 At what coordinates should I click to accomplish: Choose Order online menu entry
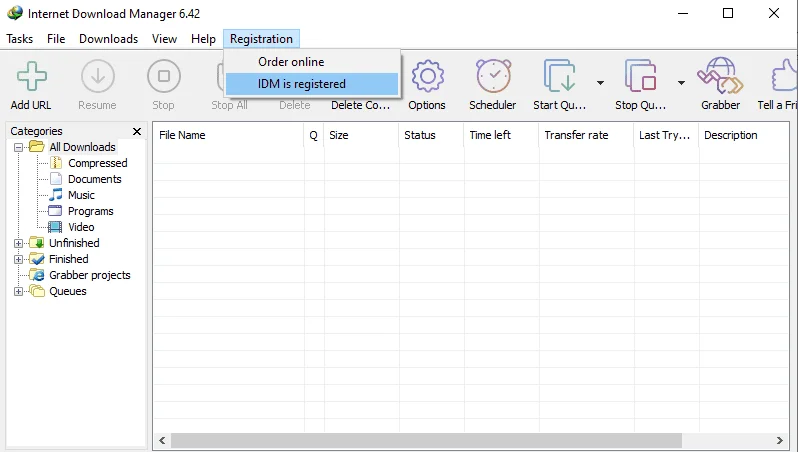click(311, 62)
